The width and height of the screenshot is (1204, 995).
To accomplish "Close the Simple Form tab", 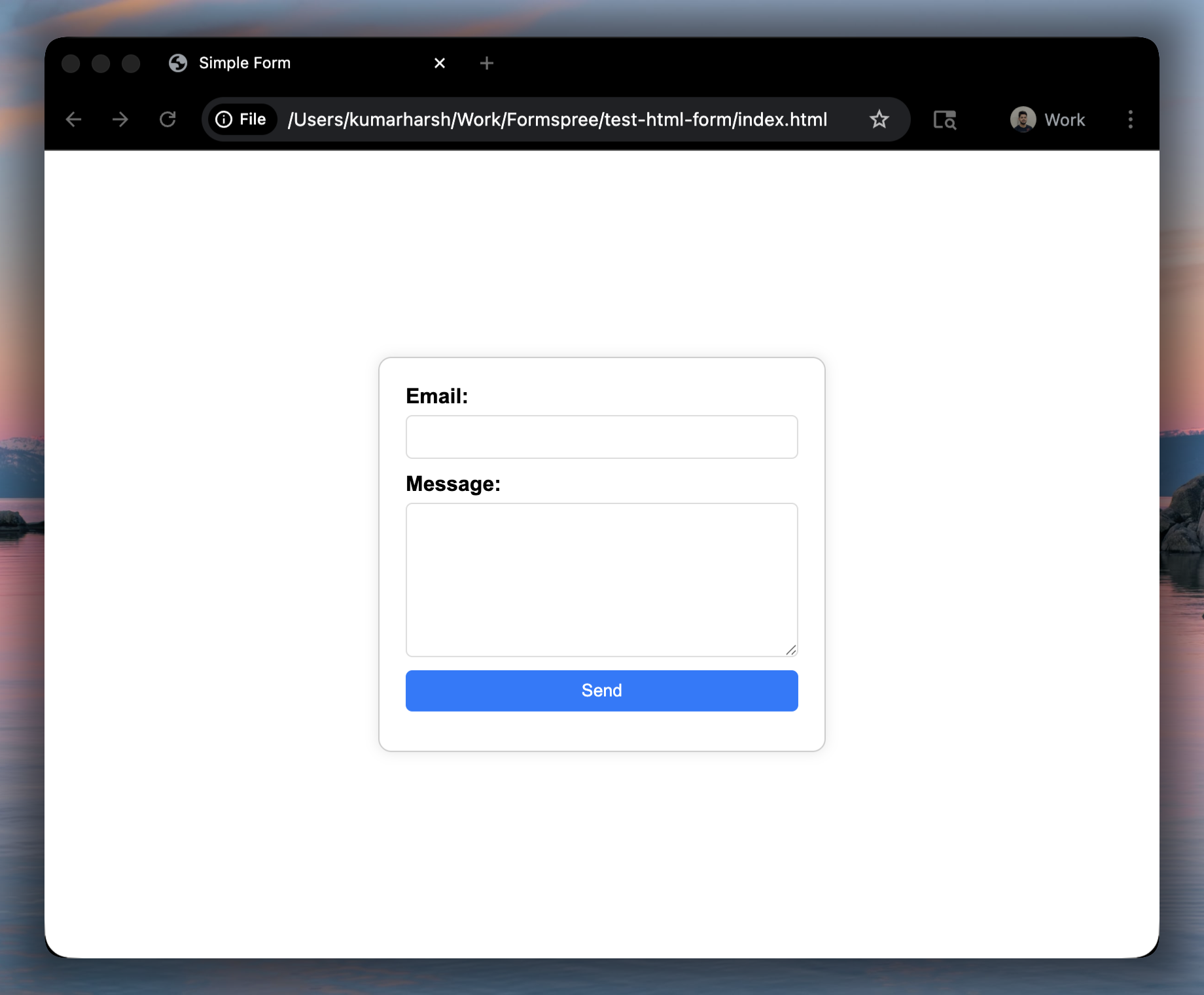I will pos(440,63).
